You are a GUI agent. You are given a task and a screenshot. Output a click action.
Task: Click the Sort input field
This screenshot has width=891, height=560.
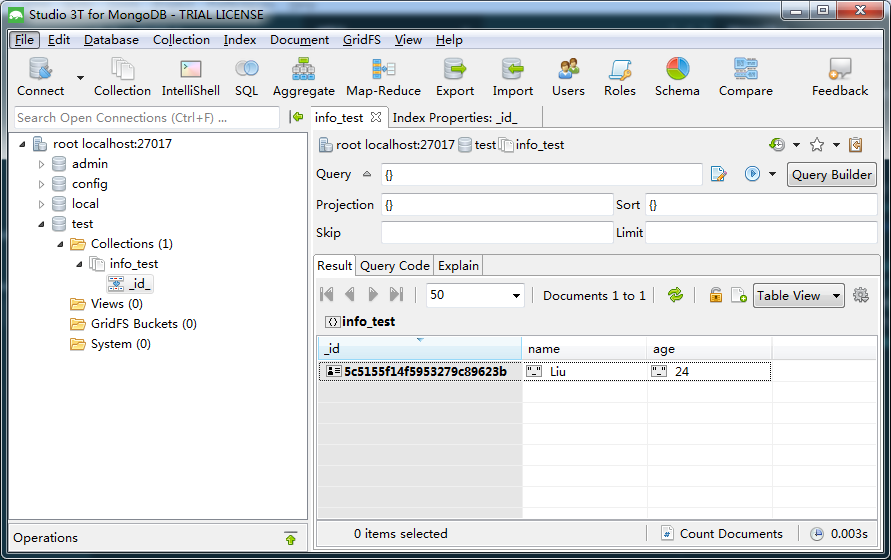click(x=761, y=205)
